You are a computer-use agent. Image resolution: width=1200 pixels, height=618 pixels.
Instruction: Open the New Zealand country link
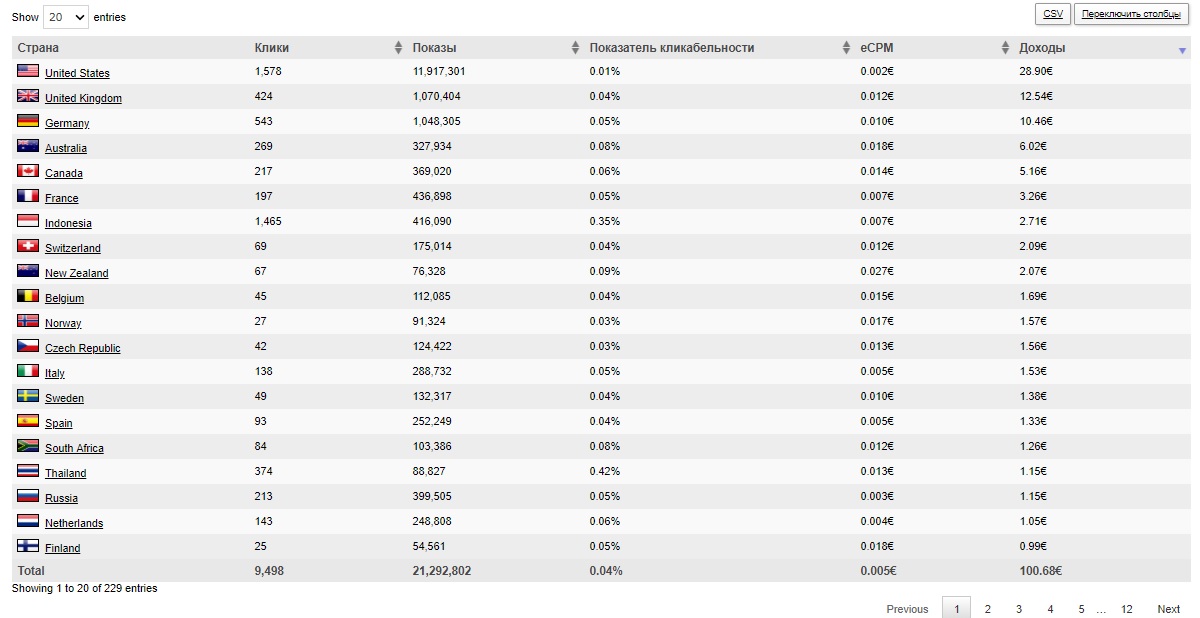point(77,273)
